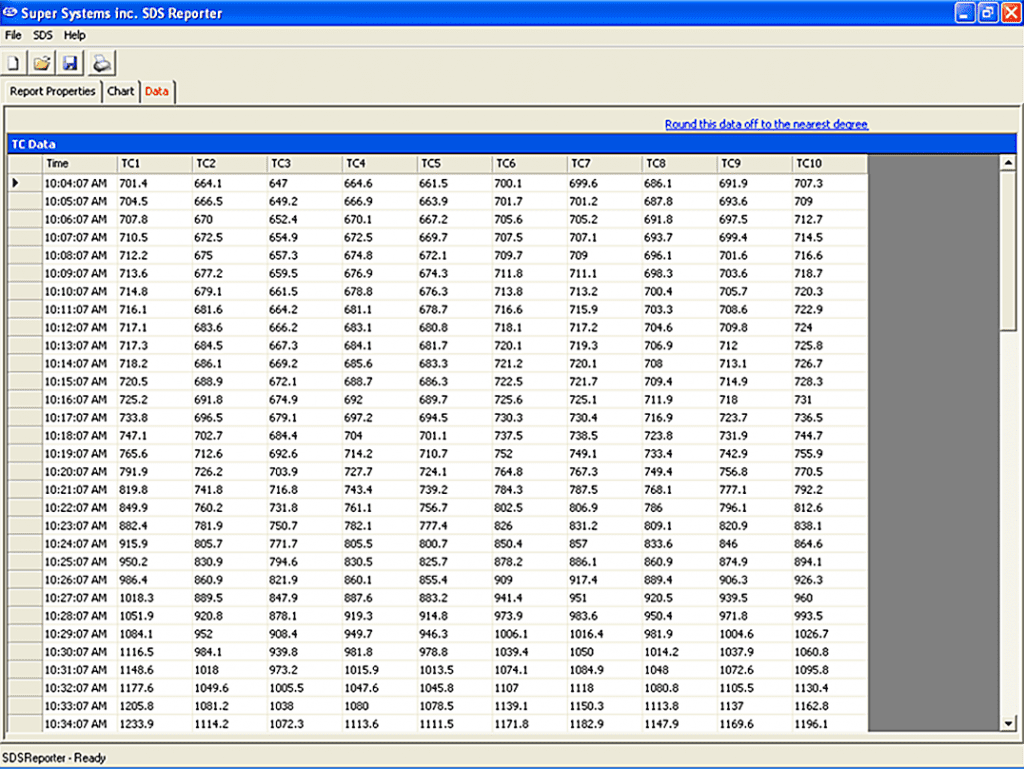This screenshot has height=769, width=1024.
Task: Click the scrollbar up arrow
Action: (1008, 162)
